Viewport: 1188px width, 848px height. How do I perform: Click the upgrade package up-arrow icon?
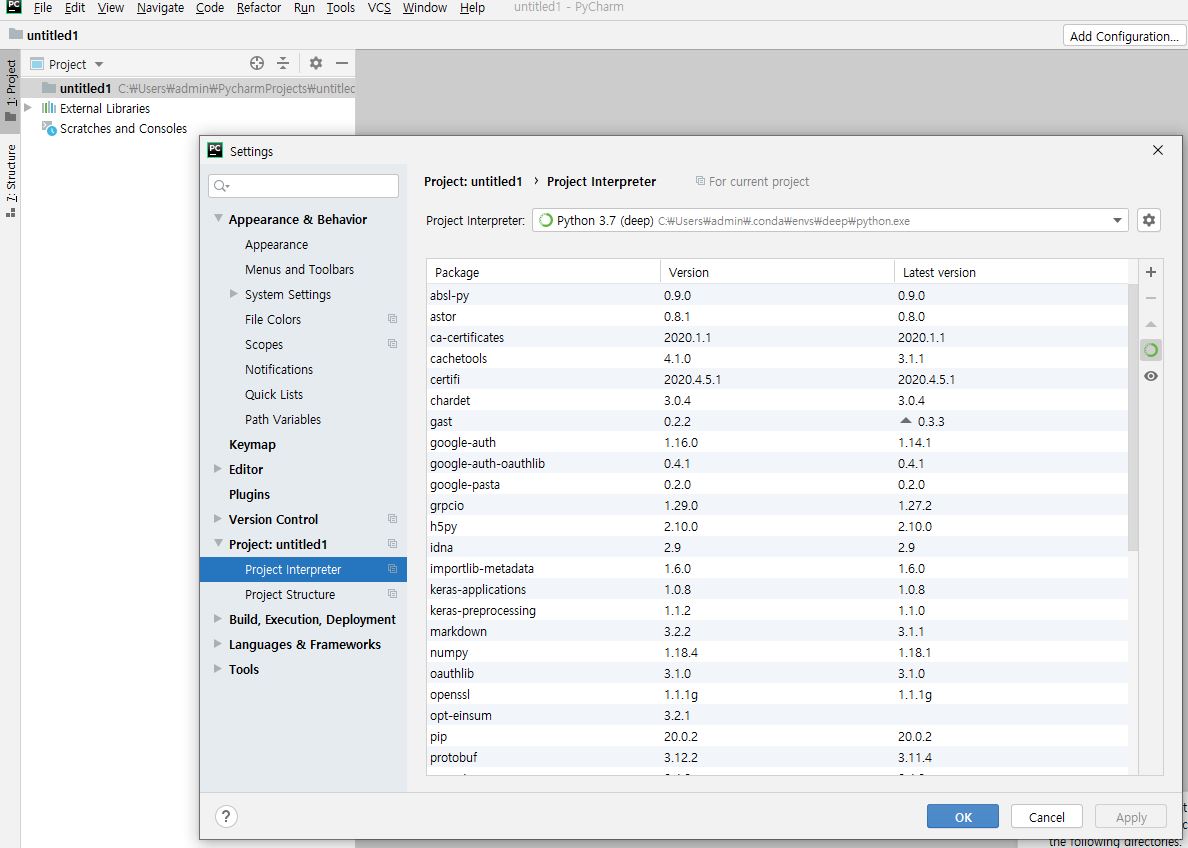[x=1150, y=324]
